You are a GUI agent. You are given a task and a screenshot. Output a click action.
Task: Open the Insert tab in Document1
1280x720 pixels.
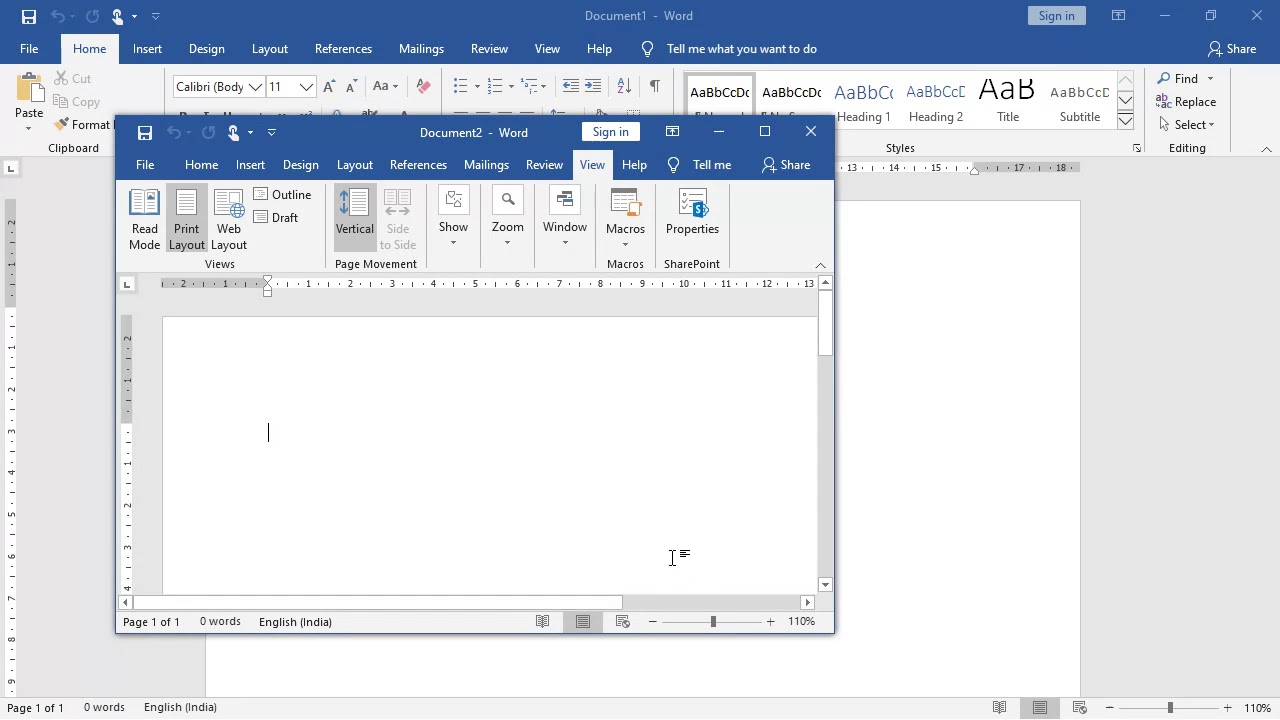click(x=147, y=49)
